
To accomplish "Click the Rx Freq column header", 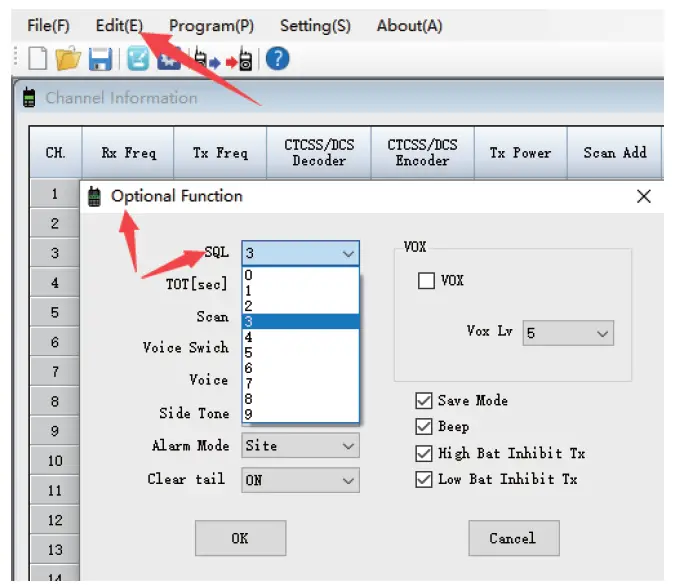I will (128, 152).
